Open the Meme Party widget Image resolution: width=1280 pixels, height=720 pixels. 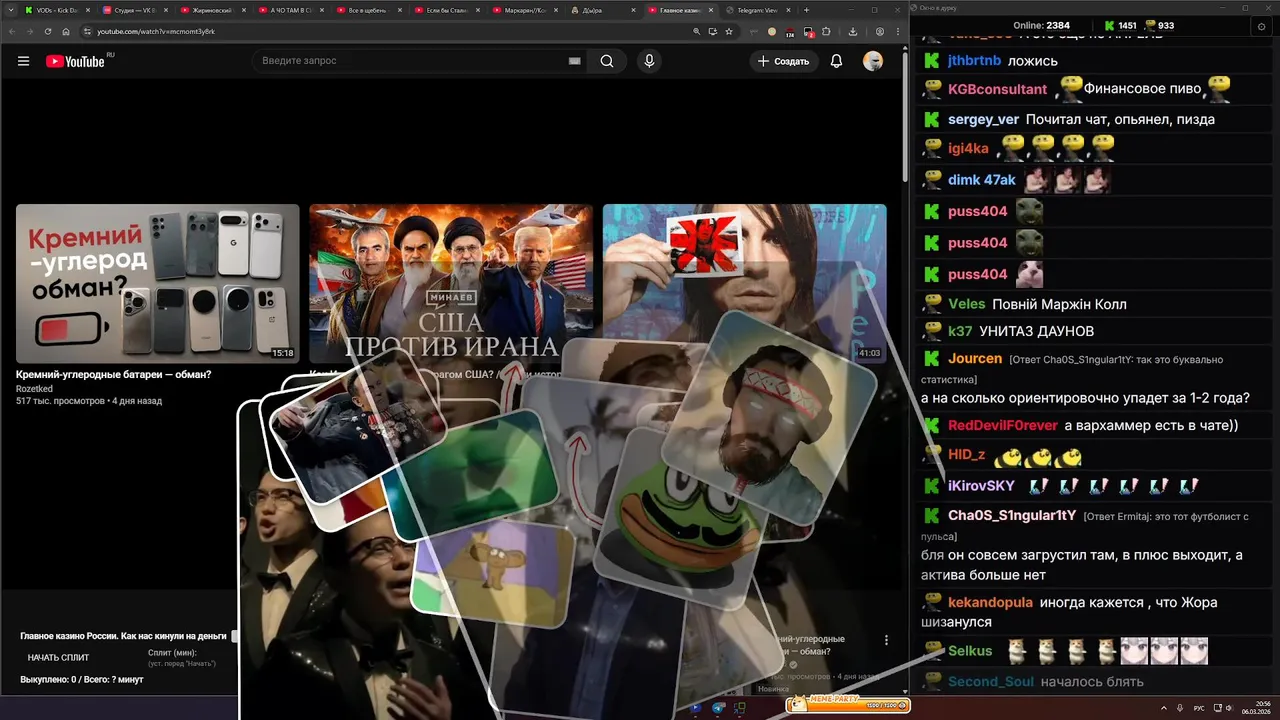click(x=847, y=705)
